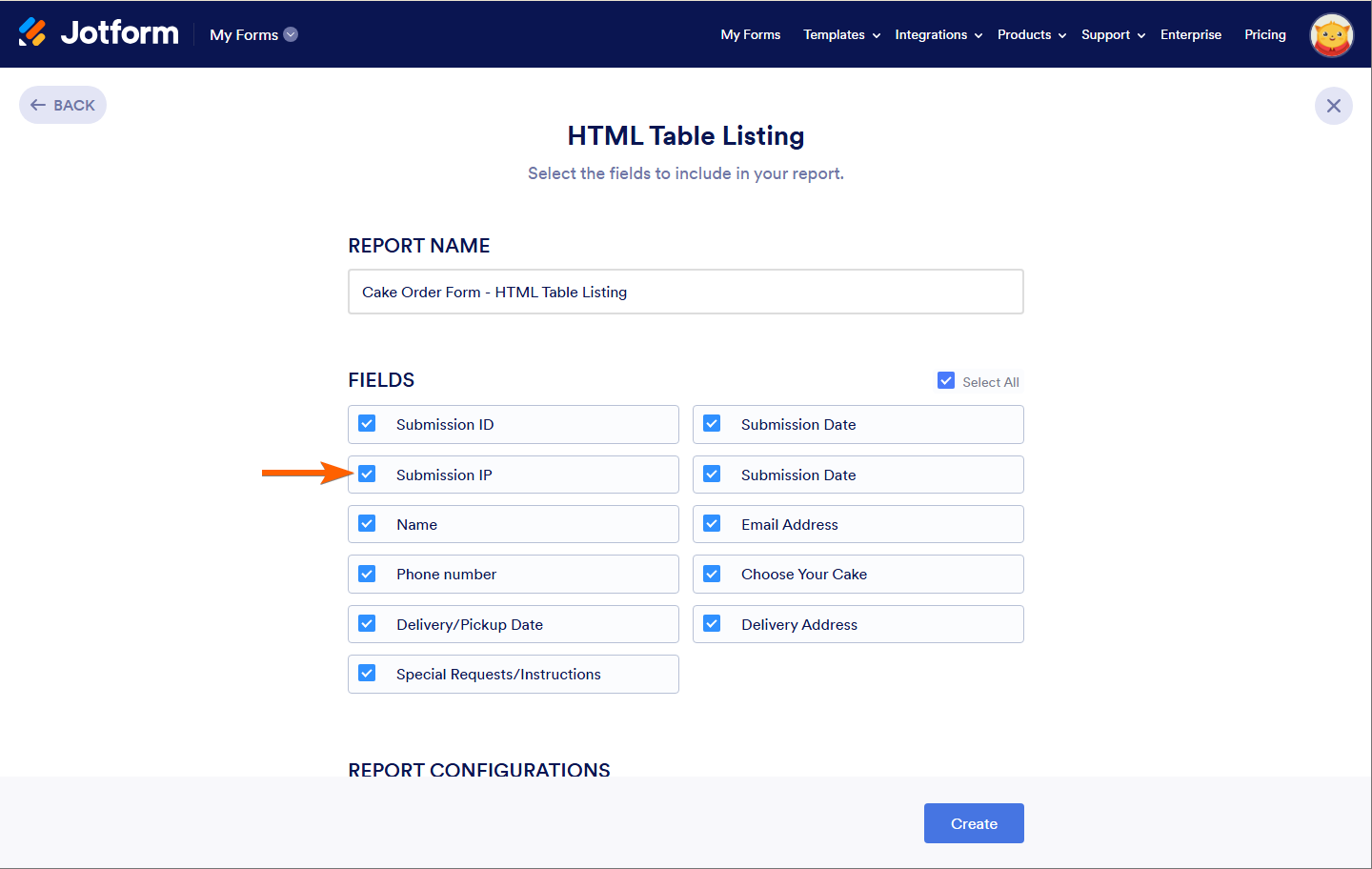Uncheck the Submission ID field checkbox
This screenshot has height=869, width=1372.
[367, 424]
